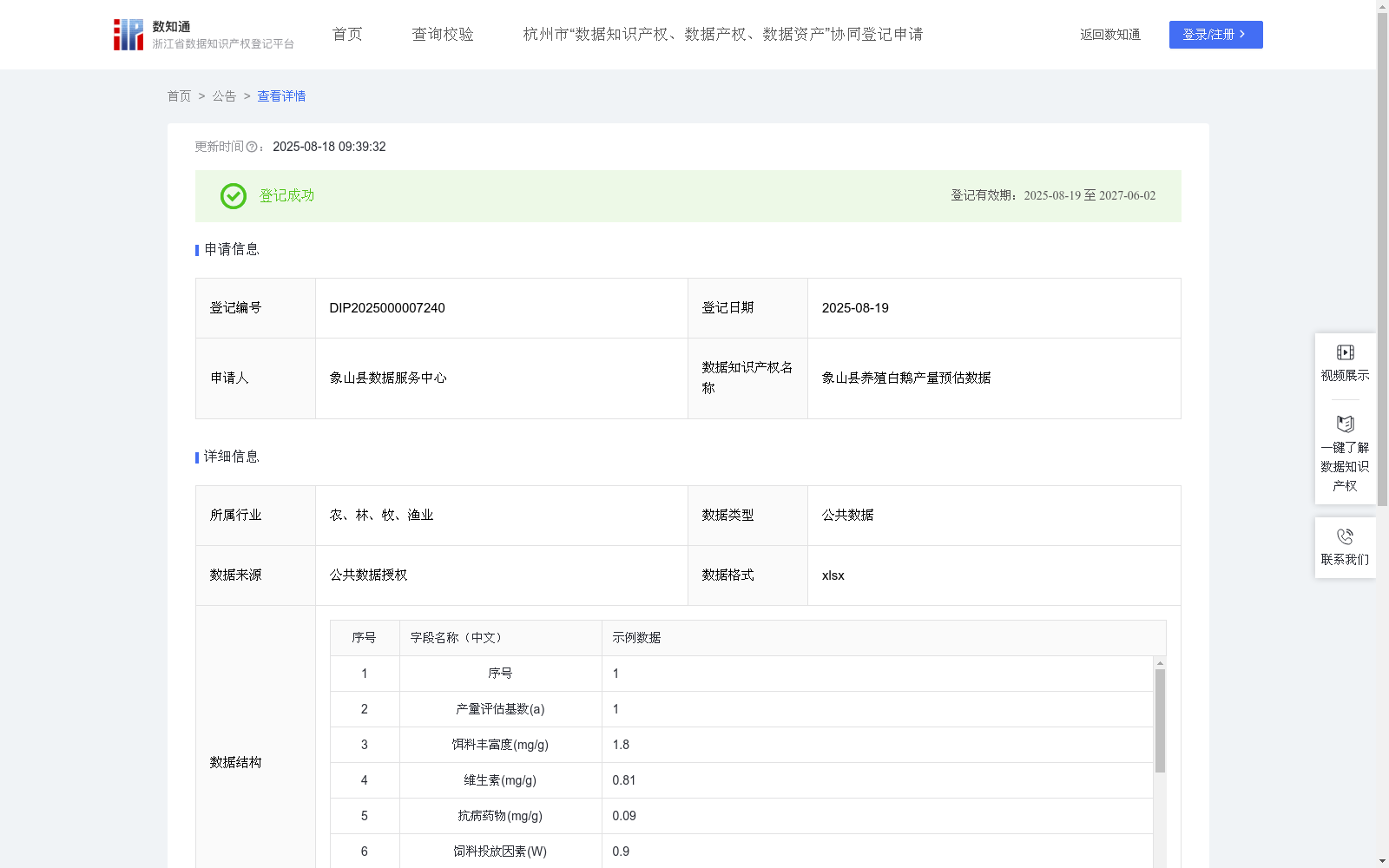The width and height of the screenshot is (1389, 868).
Task: Click 查看详情 in the breadcrumb
Action: click(x=281, y=96)
